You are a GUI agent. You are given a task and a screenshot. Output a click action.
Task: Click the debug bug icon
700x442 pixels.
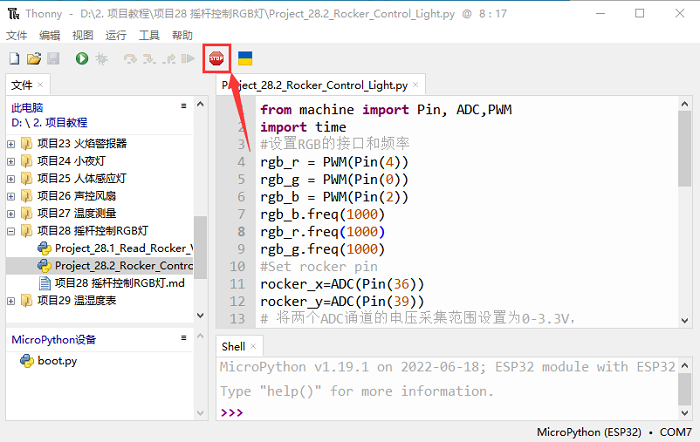click(x=101, y=59)
